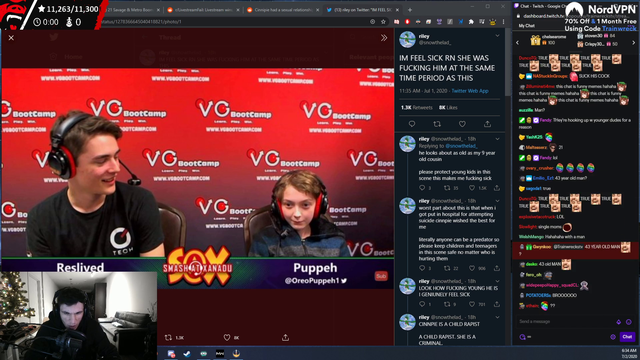Viewport: 640px width, 360px height.
Task: Open riley's profile avatar on main tweet
Action: pyautogui.click(x=407, y=40)
